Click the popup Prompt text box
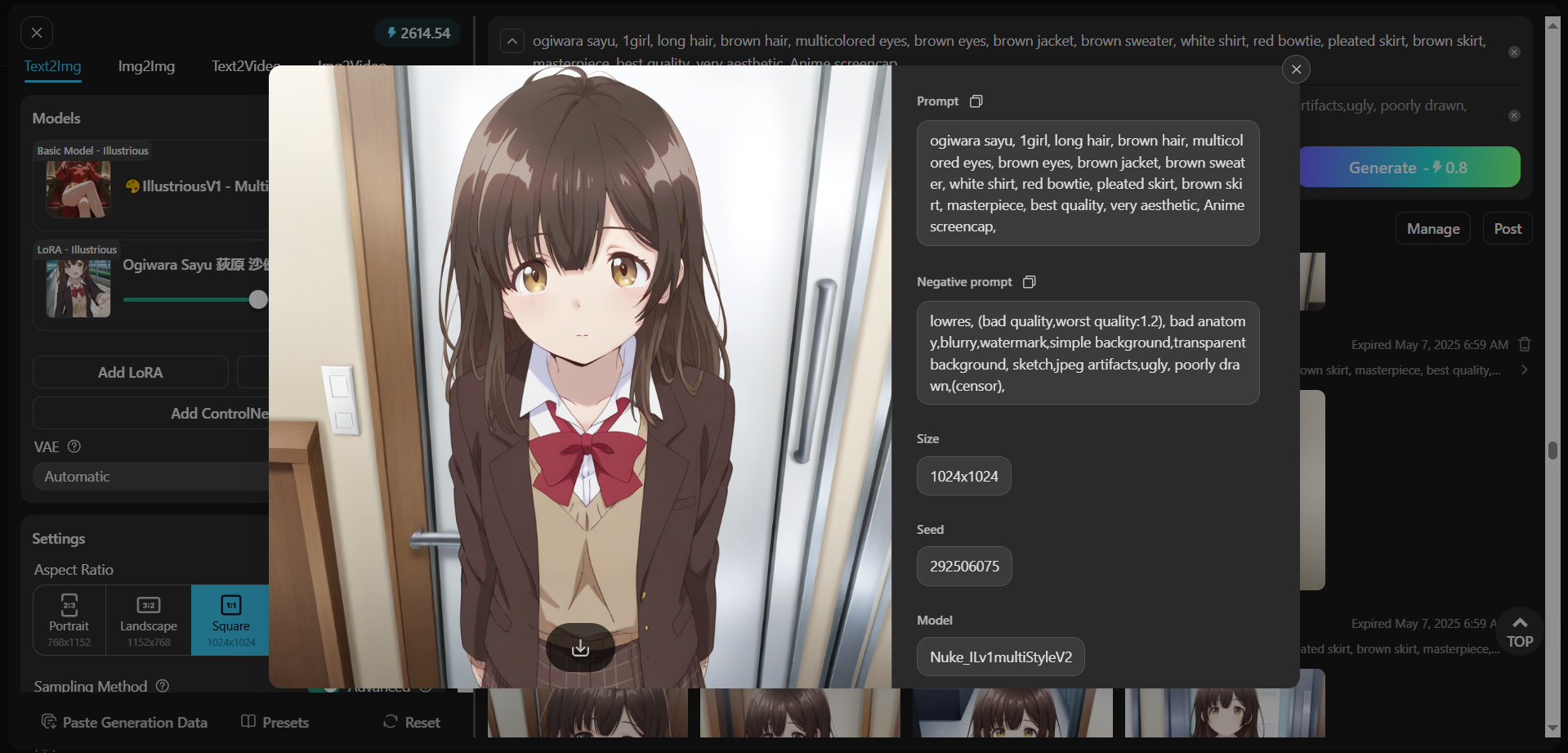 (x=1088, y=183)
